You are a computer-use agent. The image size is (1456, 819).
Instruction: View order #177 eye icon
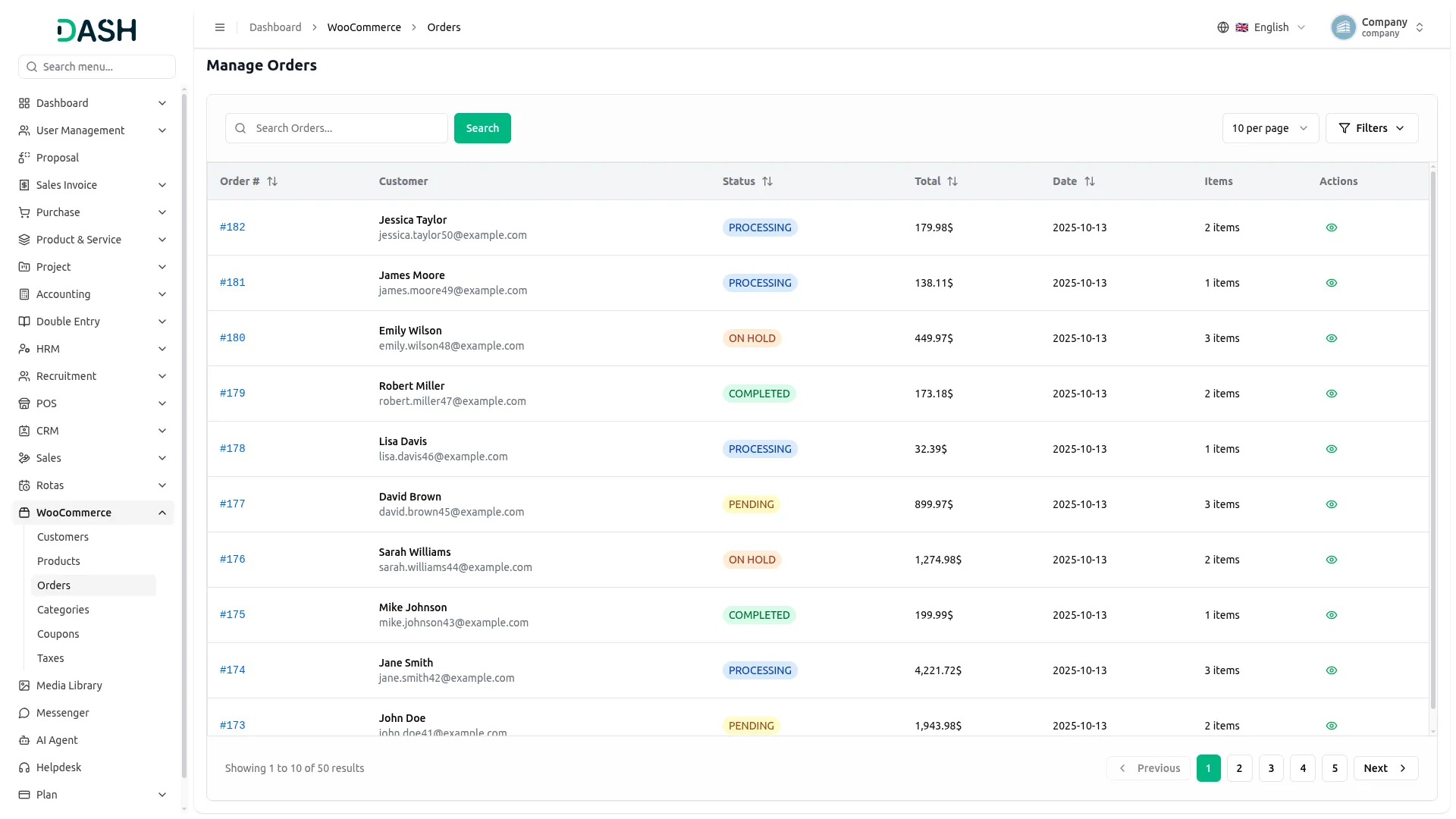pyautogui.click(x=1332, y=504)
